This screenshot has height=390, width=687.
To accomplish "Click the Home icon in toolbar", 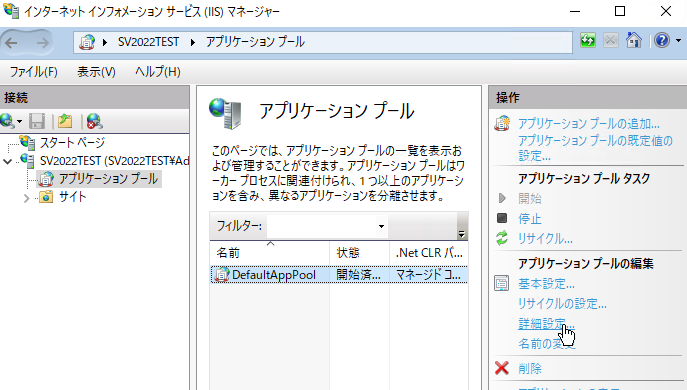I will (634, 40).
